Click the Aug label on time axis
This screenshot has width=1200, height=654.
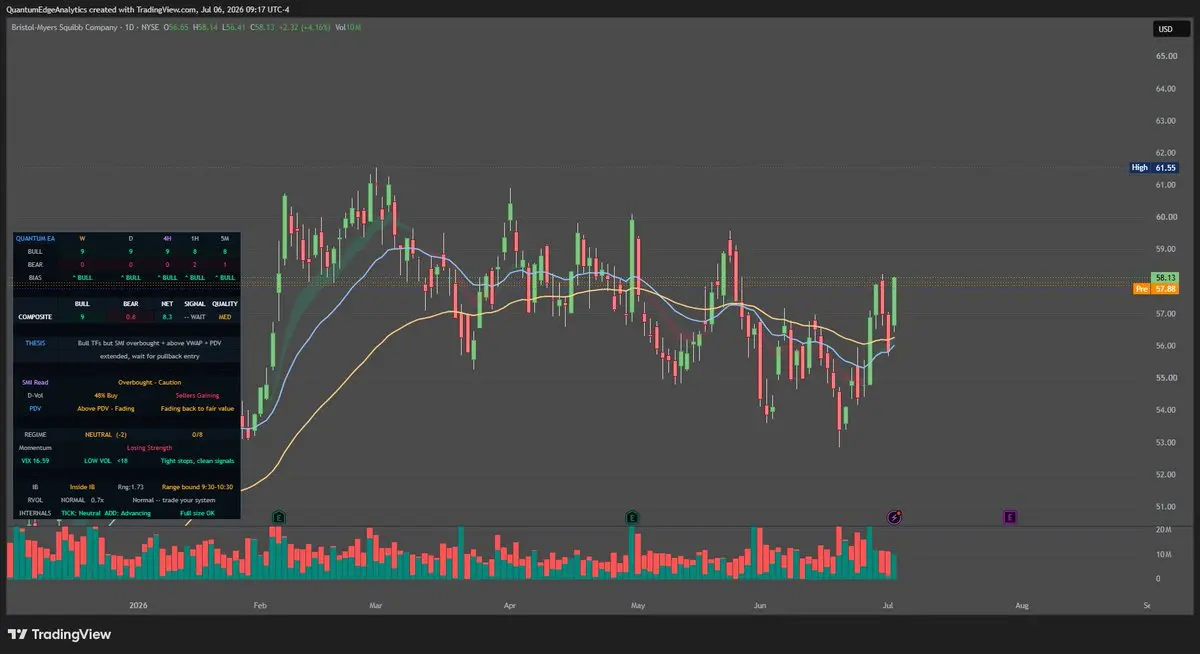(1021, 605)
